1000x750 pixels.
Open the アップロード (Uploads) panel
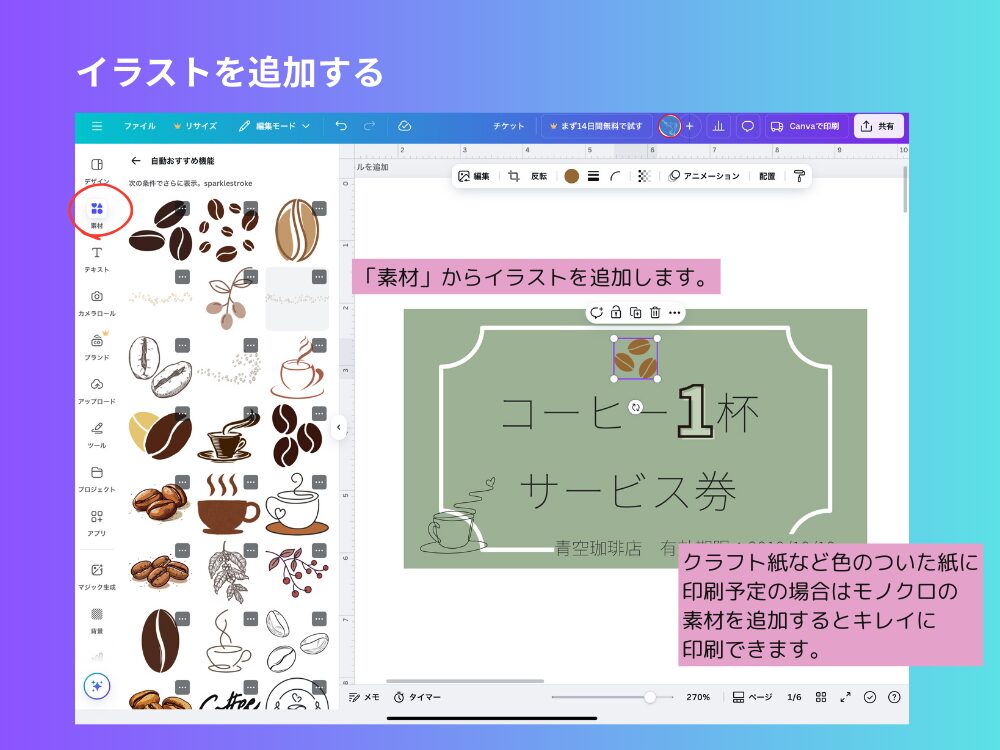[96, 387]
